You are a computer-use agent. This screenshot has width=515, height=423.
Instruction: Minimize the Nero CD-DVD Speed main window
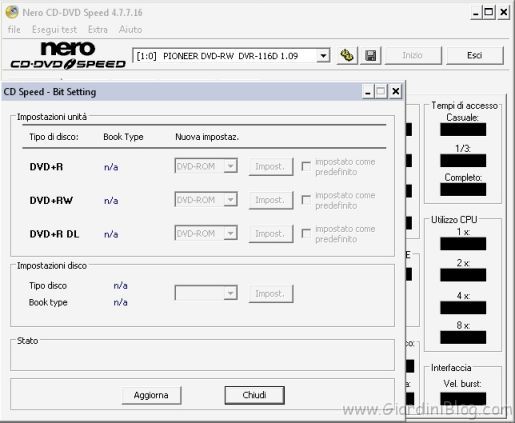(476, 13)
